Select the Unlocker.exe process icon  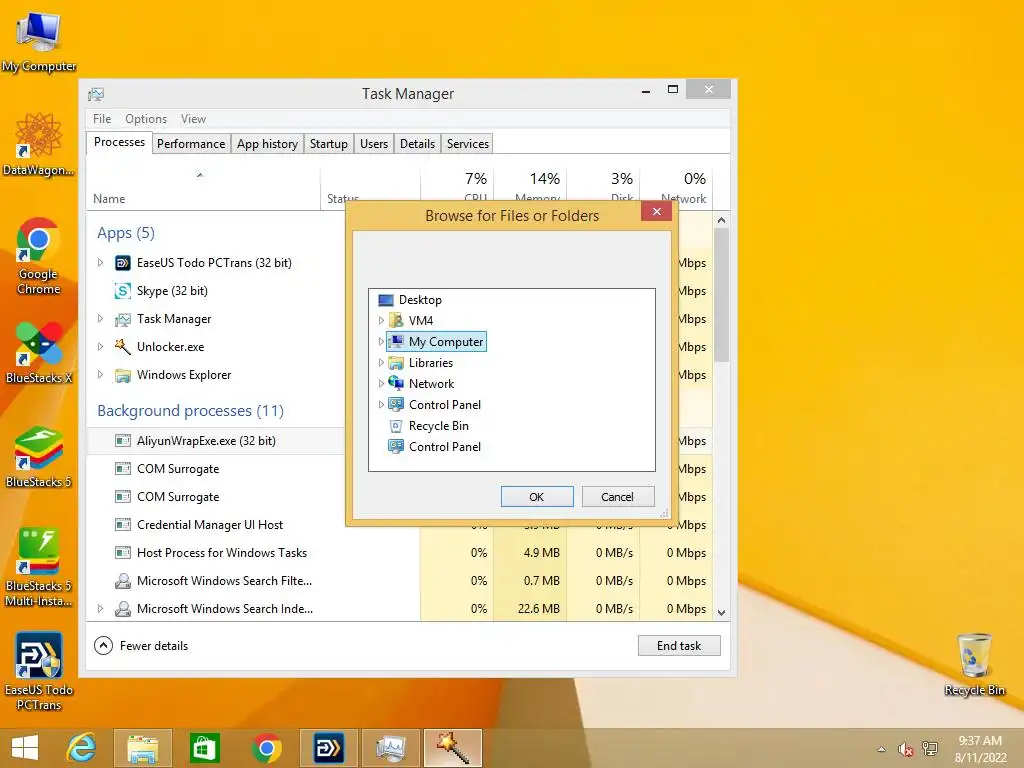tap(122, 347)
